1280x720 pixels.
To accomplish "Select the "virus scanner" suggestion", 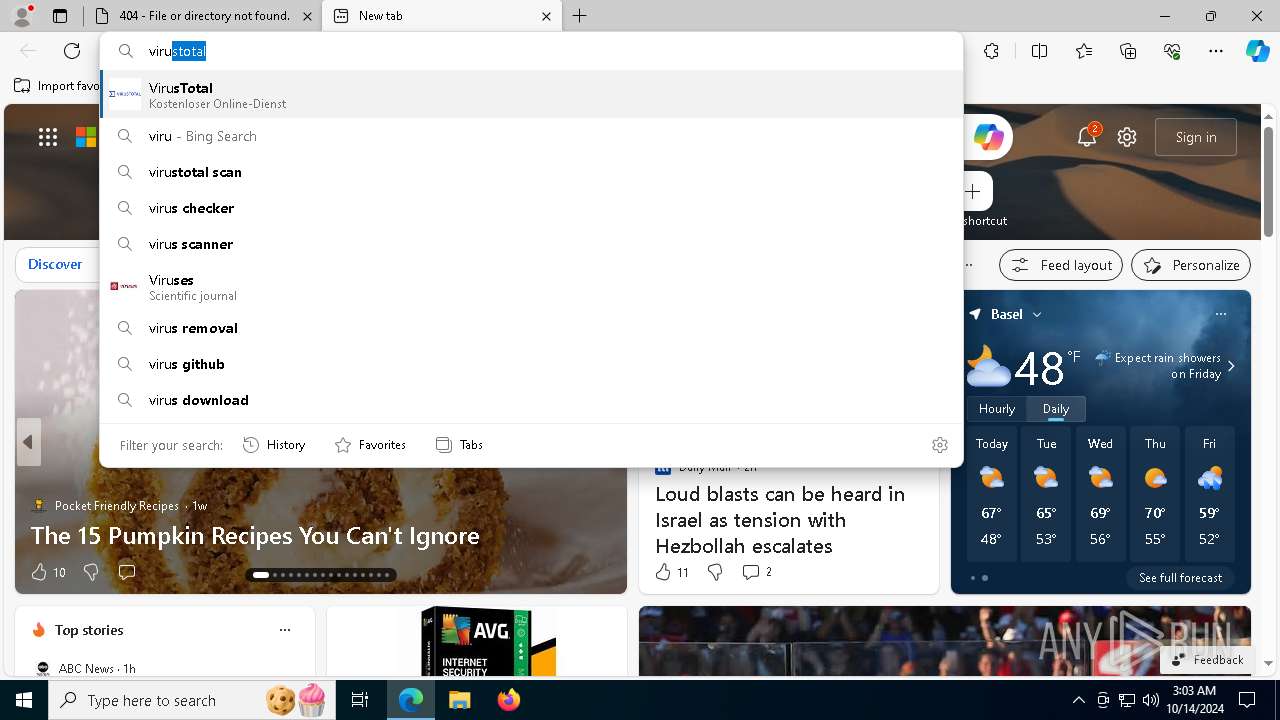I will (x=532, y=244).
